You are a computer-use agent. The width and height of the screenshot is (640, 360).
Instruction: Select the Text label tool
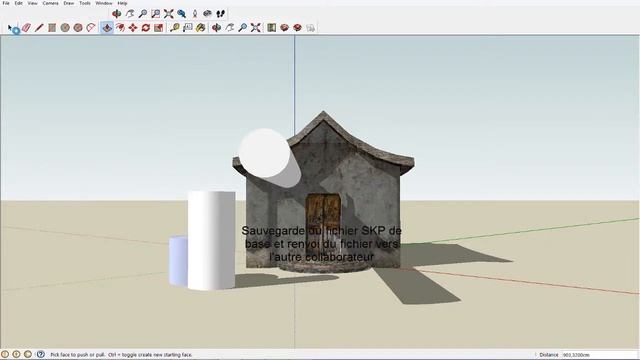188,28
